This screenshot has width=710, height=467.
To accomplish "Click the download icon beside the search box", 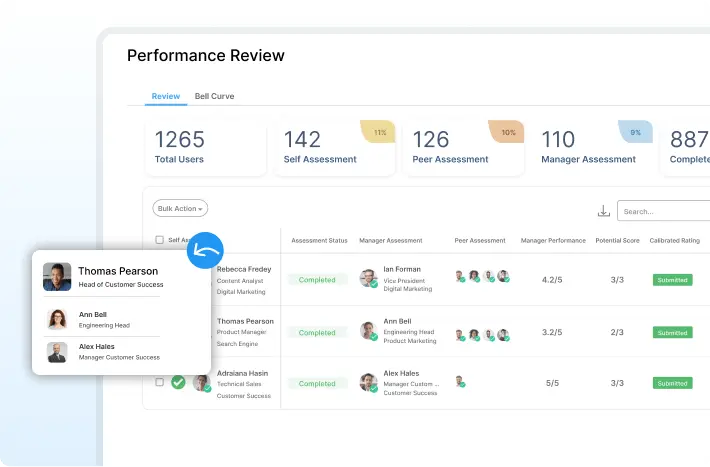I will (x=603, y=211).
